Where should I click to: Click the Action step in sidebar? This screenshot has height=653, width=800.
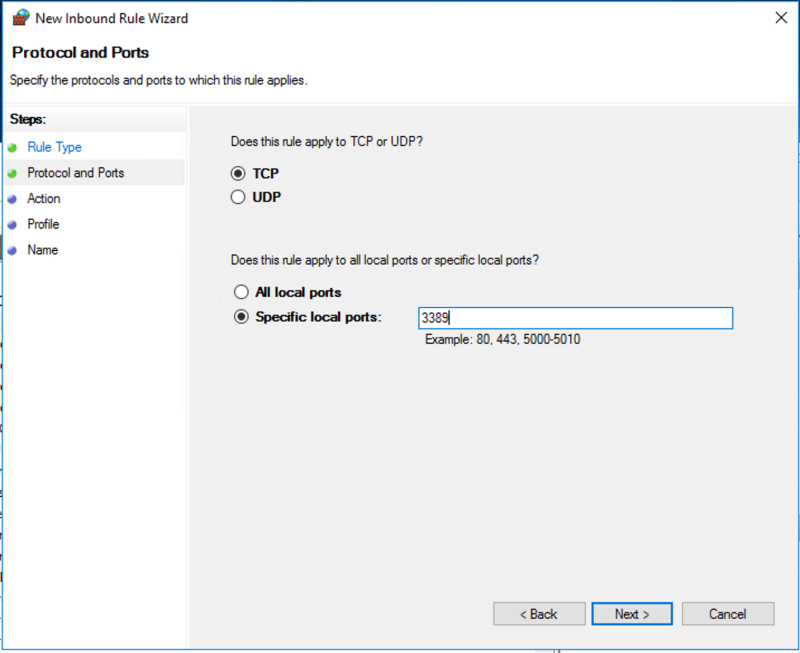(x=44, y=198)
